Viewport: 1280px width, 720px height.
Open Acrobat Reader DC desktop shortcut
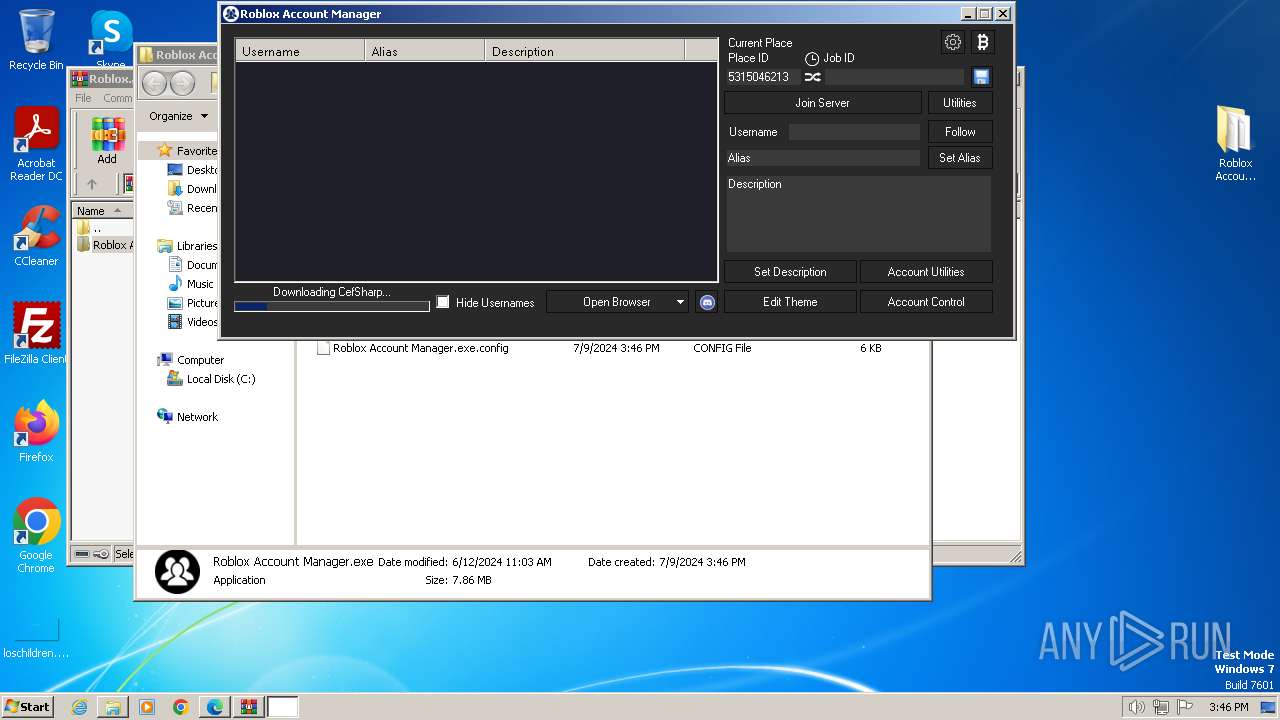click(x=36, y=145)
